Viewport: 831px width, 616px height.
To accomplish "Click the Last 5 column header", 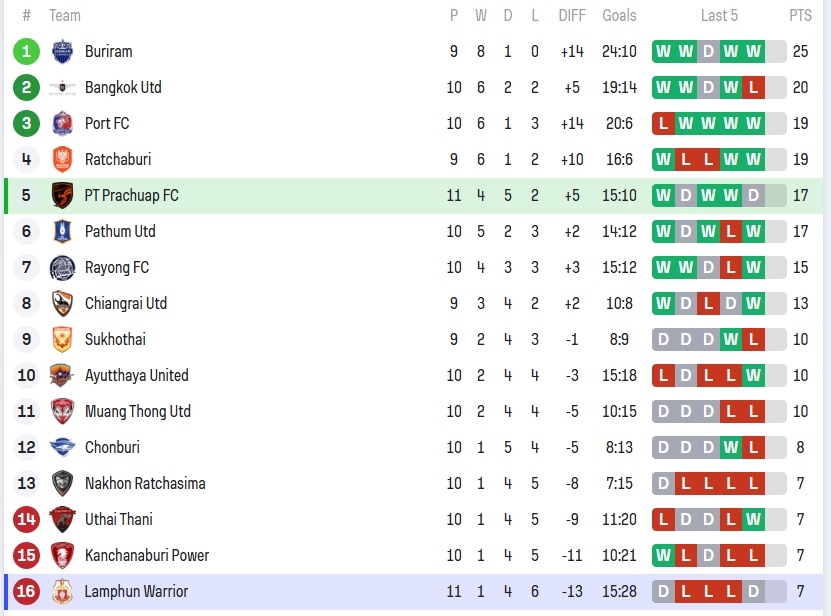I will coord(720,15).
